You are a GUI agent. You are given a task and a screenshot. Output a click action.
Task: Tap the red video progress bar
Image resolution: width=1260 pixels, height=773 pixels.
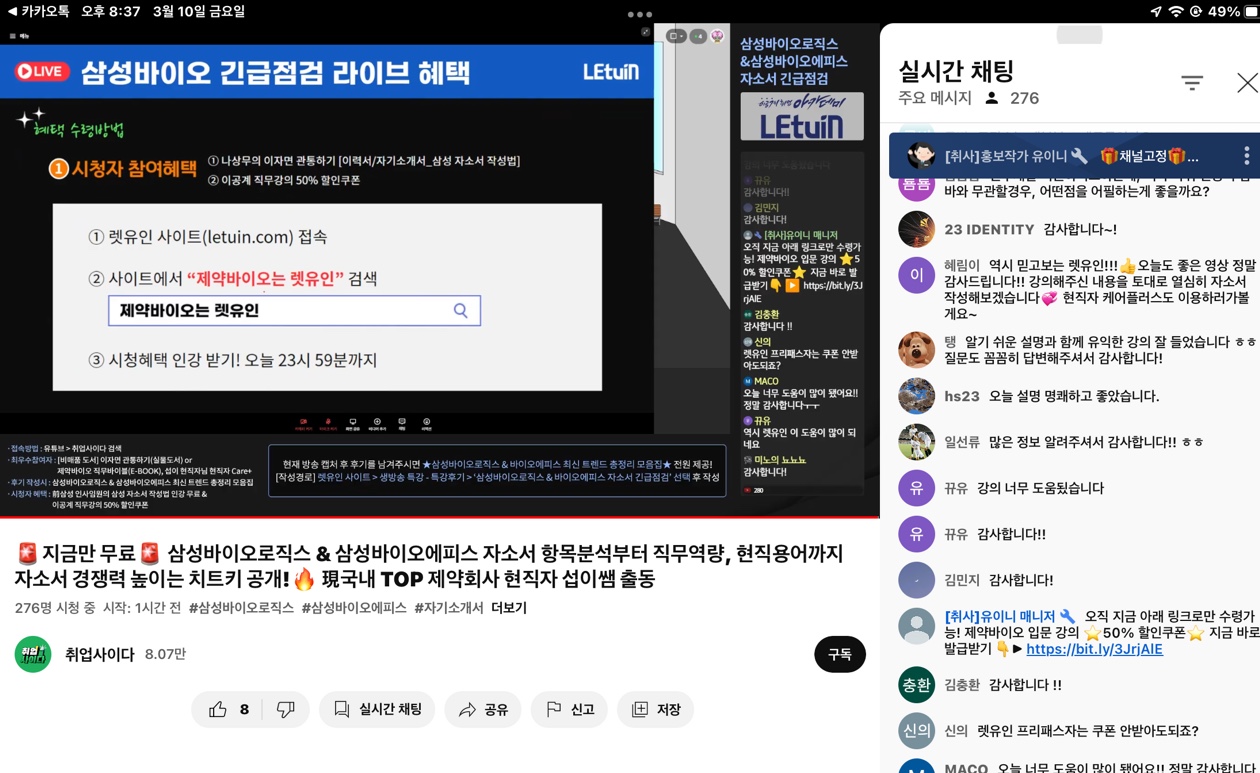coord(440,517)
